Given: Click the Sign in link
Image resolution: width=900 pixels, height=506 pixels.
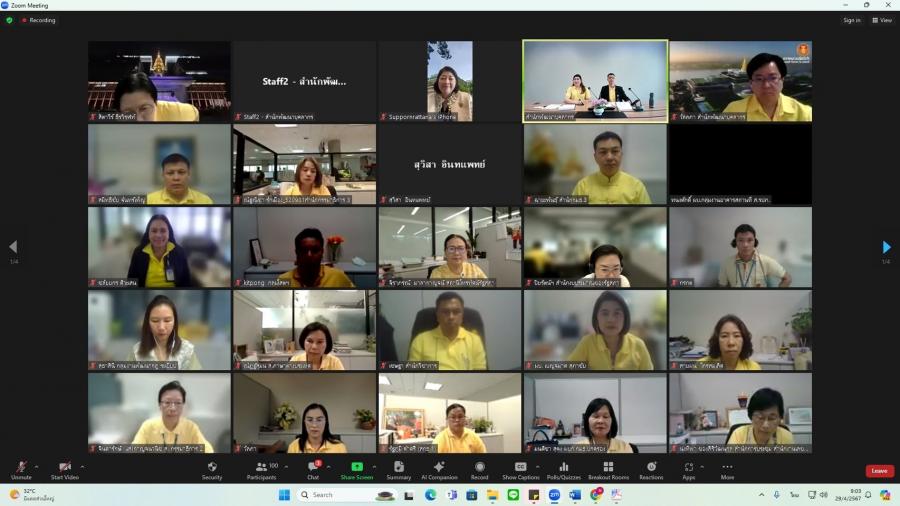Looking at the screenshot, I should tap(851, 20).
